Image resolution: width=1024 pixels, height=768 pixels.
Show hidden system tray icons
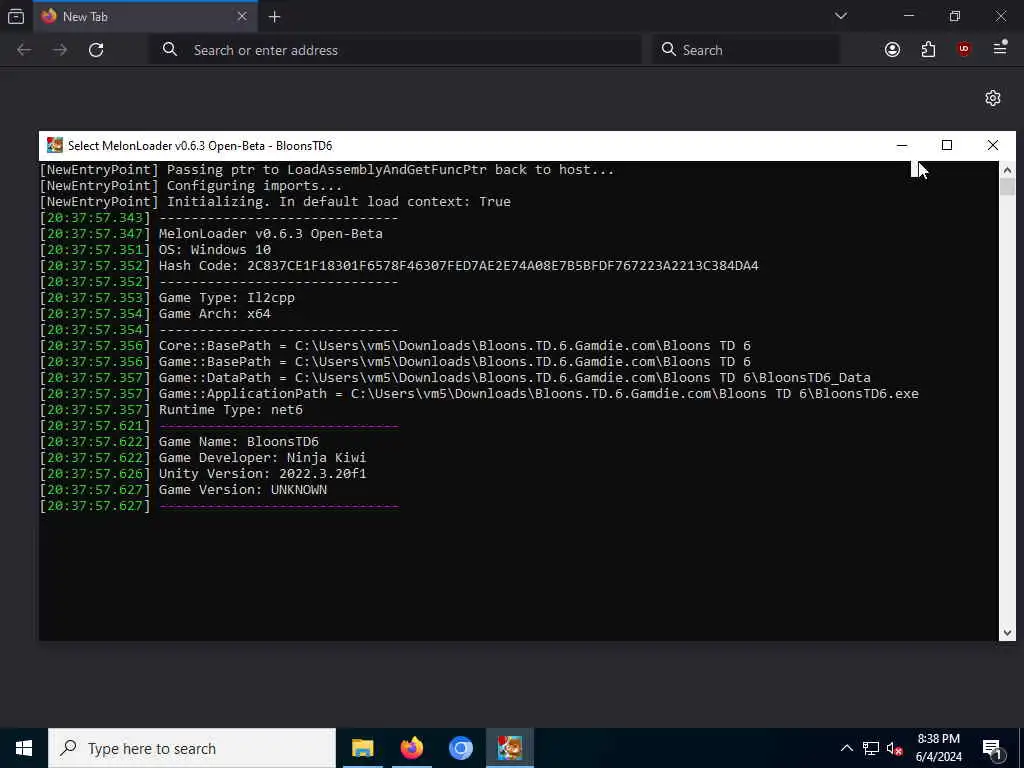click(x=846, y=748)
